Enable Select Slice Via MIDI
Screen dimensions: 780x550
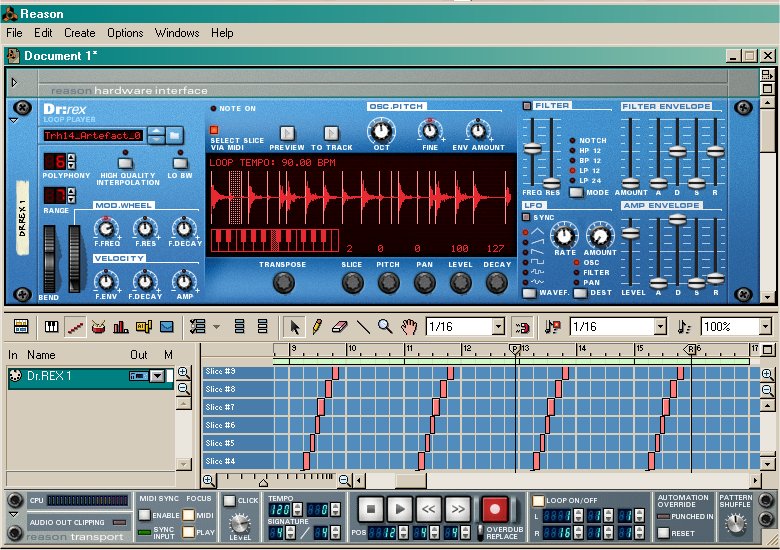pos(214,130)
